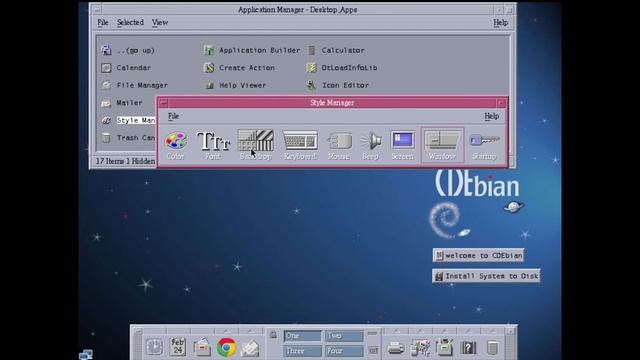Select the Calculator icon
The width and height of the screenshot is (640, 360).
click(x=311, y=50)
